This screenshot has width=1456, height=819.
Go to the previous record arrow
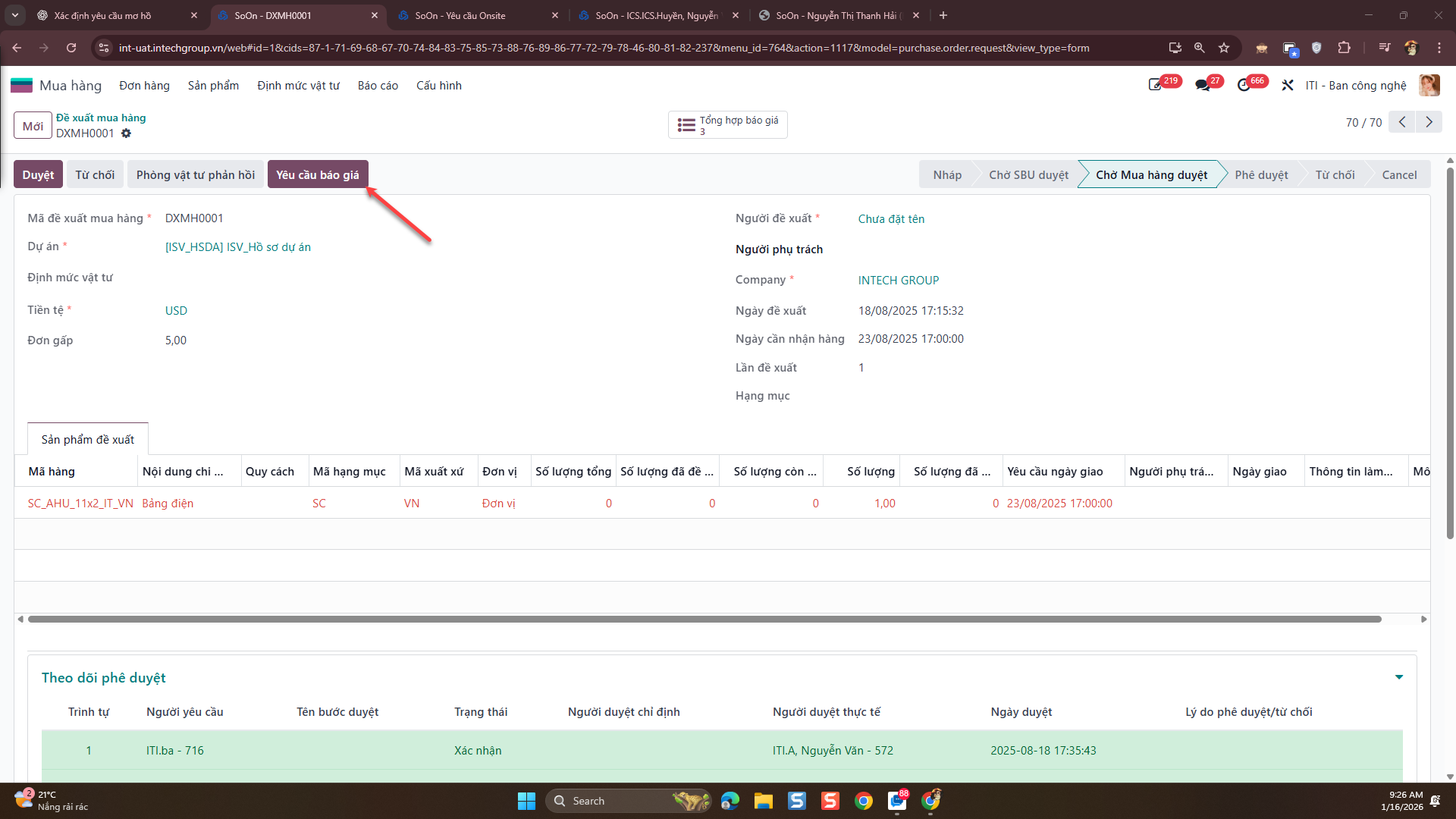coord(1402,122)
